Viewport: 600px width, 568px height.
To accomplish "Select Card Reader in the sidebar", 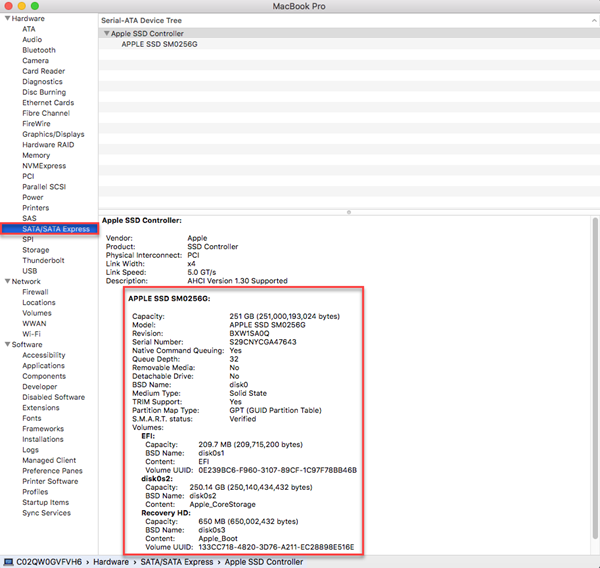I will coord(44,71).
